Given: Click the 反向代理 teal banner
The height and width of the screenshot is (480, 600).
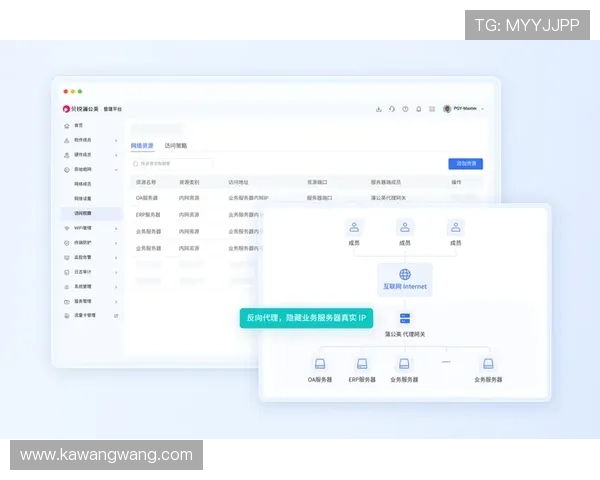Looking at the screenshot, I should [x=306, y=318].
